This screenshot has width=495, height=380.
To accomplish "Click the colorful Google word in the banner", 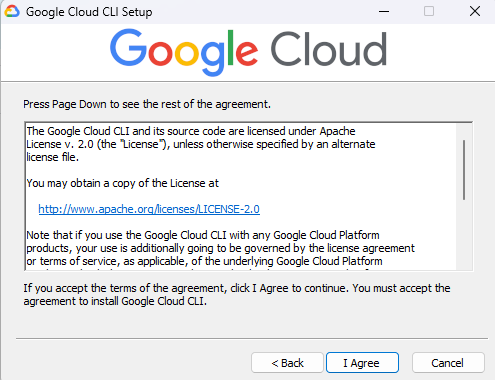I will tap(184, 51).
